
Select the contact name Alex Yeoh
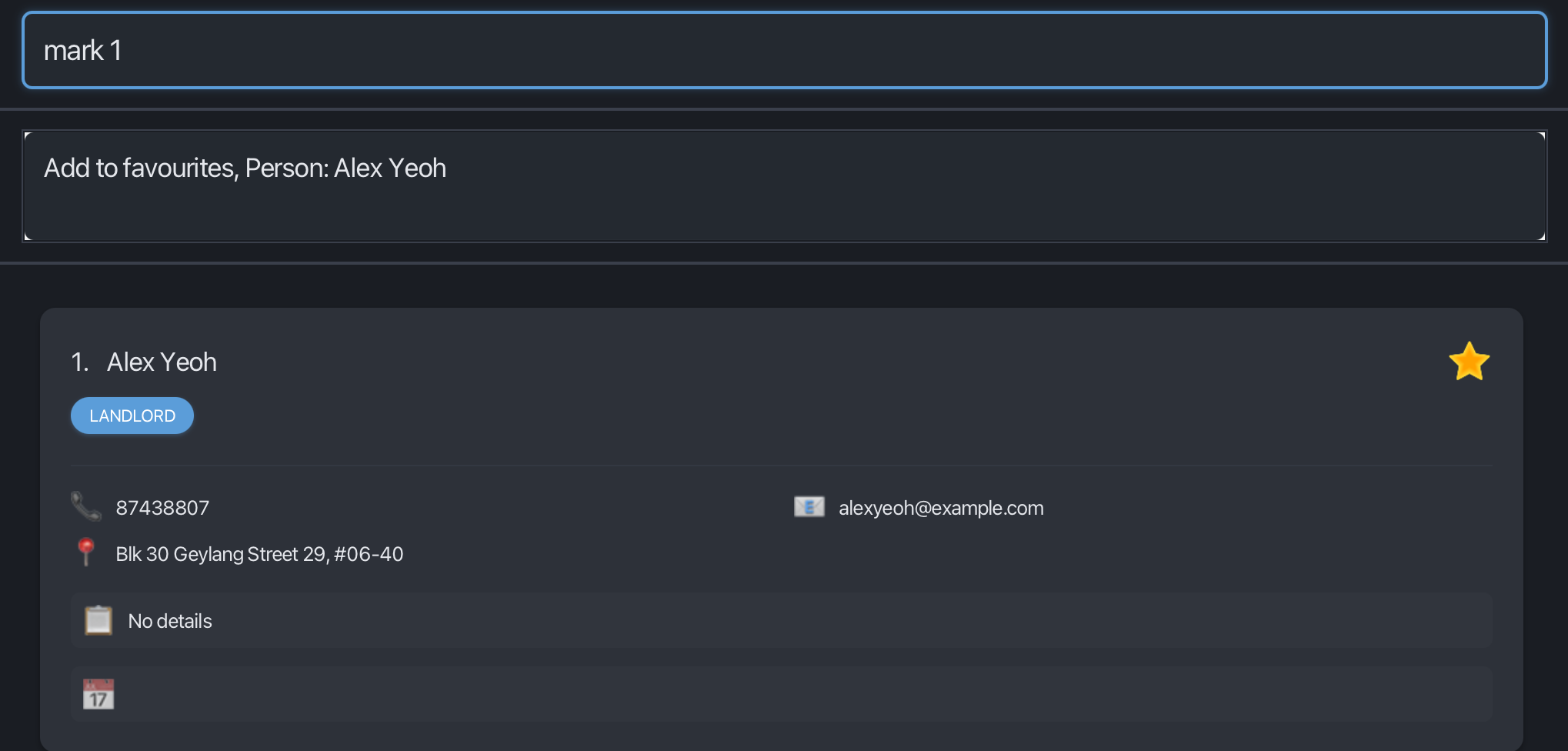click(162, 362)
